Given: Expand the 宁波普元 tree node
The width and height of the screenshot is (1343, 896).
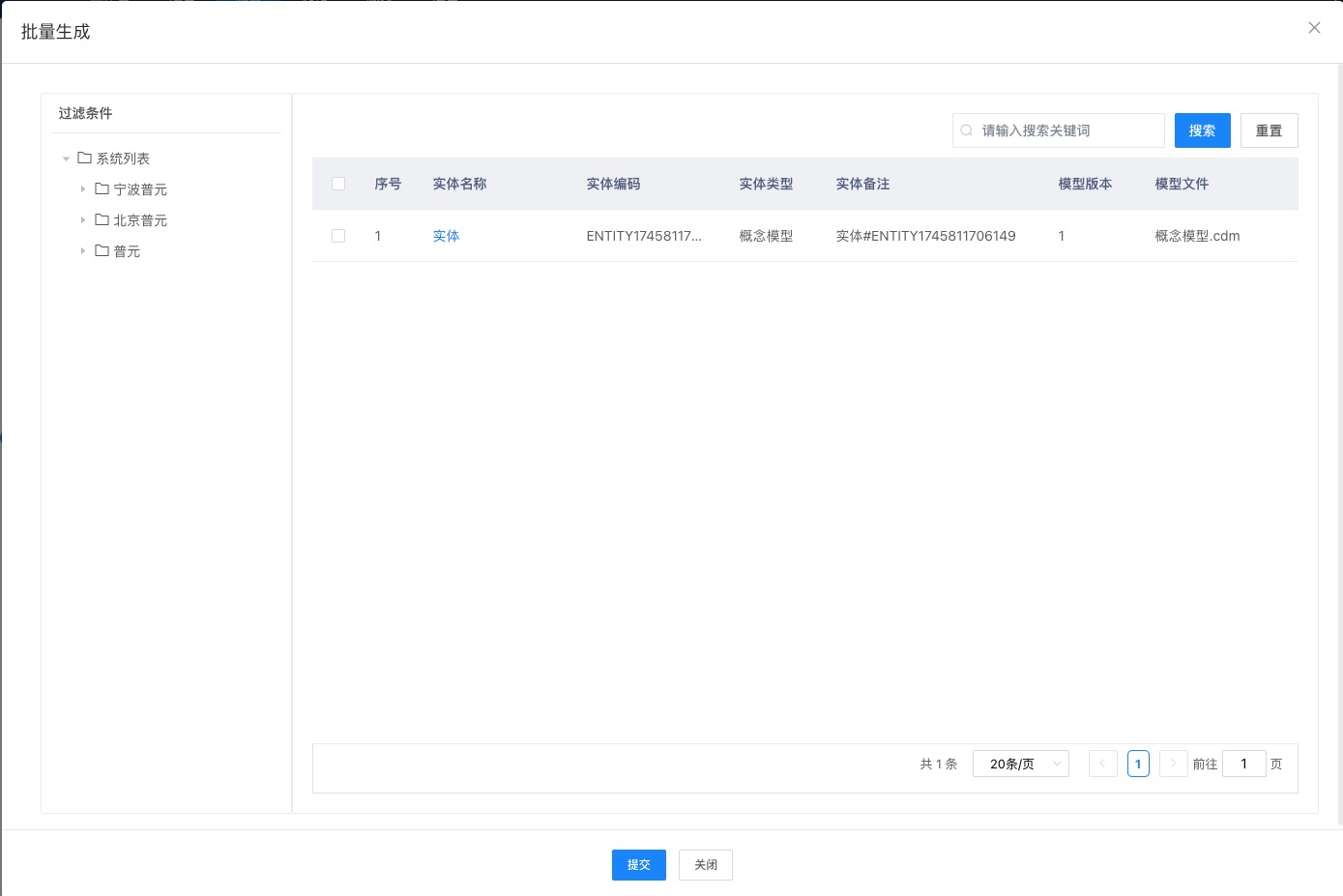Looking at the screenshot, I should tap(83, 188).
